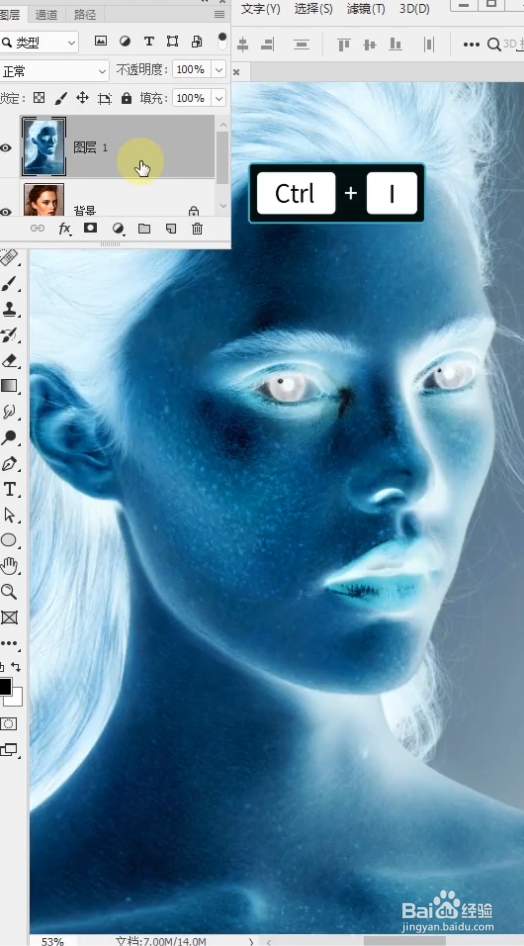Open the 选择(S) menu
Image resolution: width=524 pixels, height=946 pixels.
314,8
